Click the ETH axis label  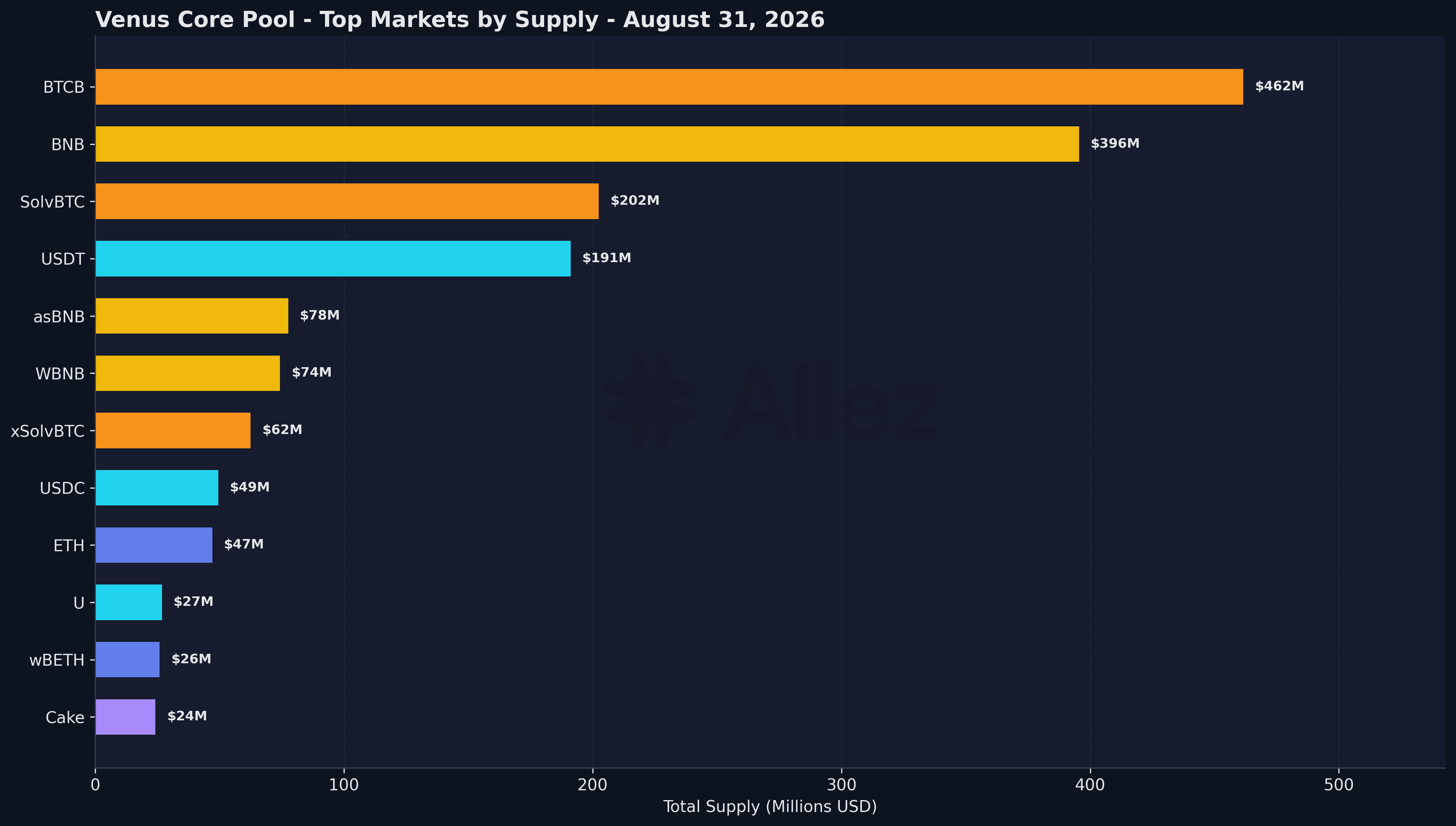(69, 546)
